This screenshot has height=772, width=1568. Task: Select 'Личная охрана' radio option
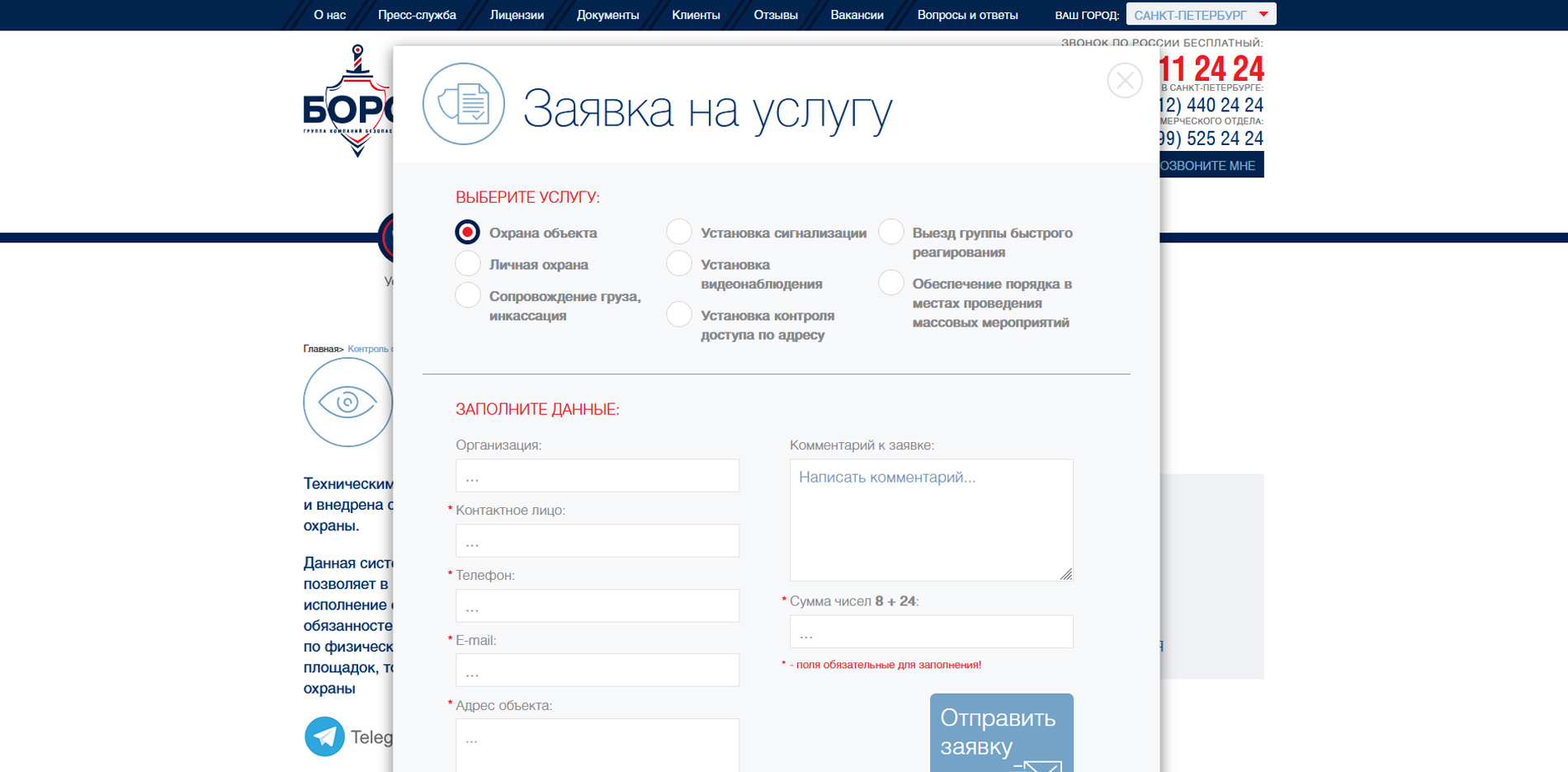(468, 264)
